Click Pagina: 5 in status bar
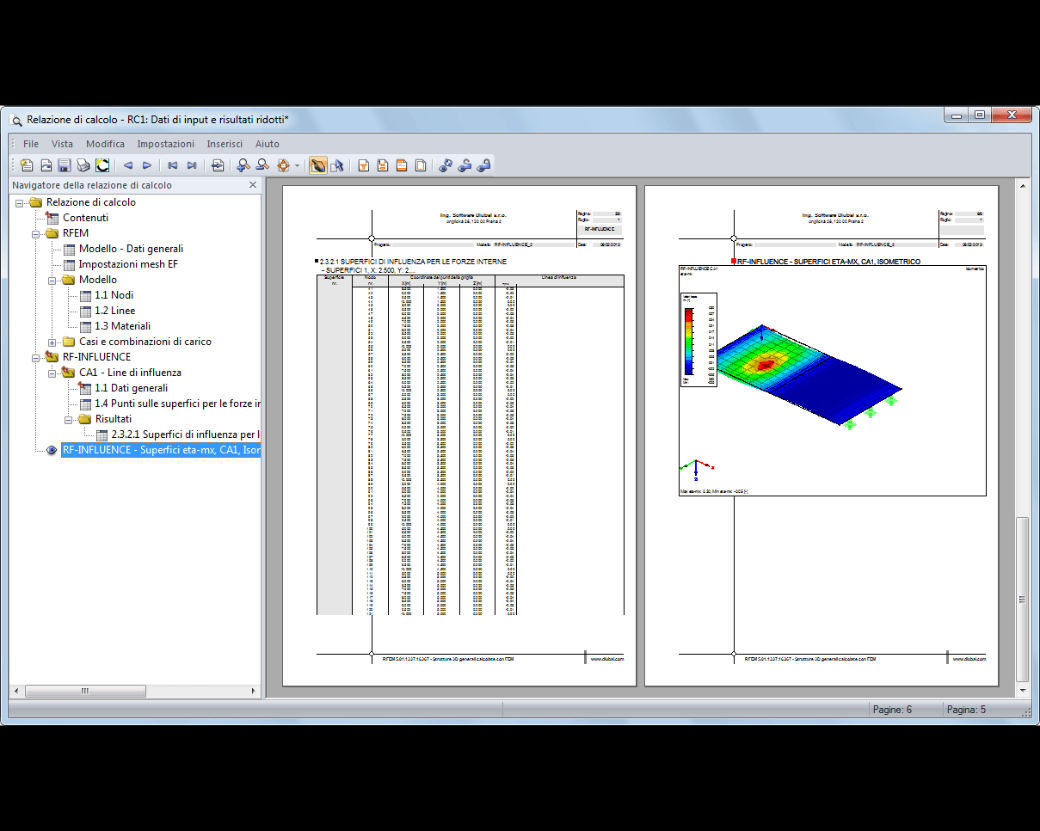Image resolution: width=1040 pixels, height=831 pixels. tap(966, 710)
